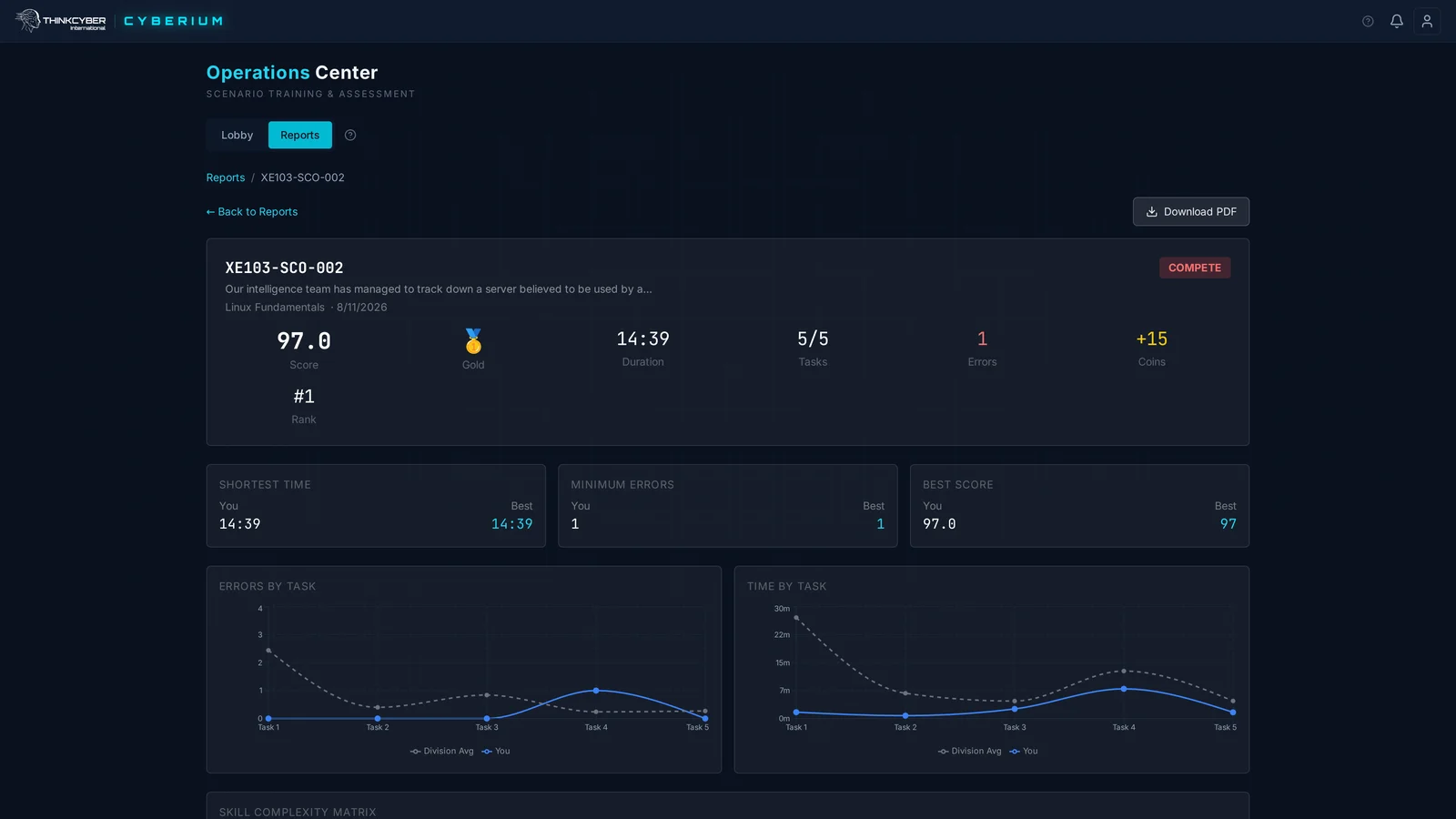
Task: Click Best score 97 in Best Score card
Action: click(x=1228, y=524)
